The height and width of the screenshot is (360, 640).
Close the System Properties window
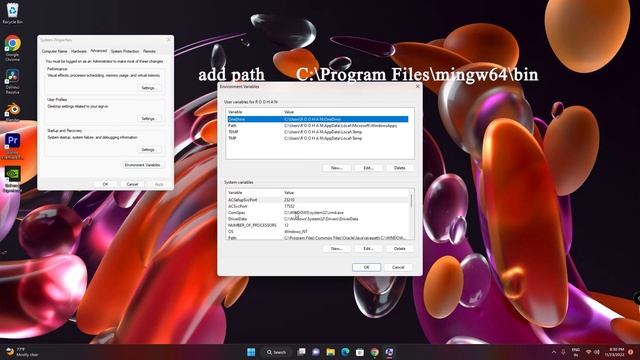coord(169,40)
